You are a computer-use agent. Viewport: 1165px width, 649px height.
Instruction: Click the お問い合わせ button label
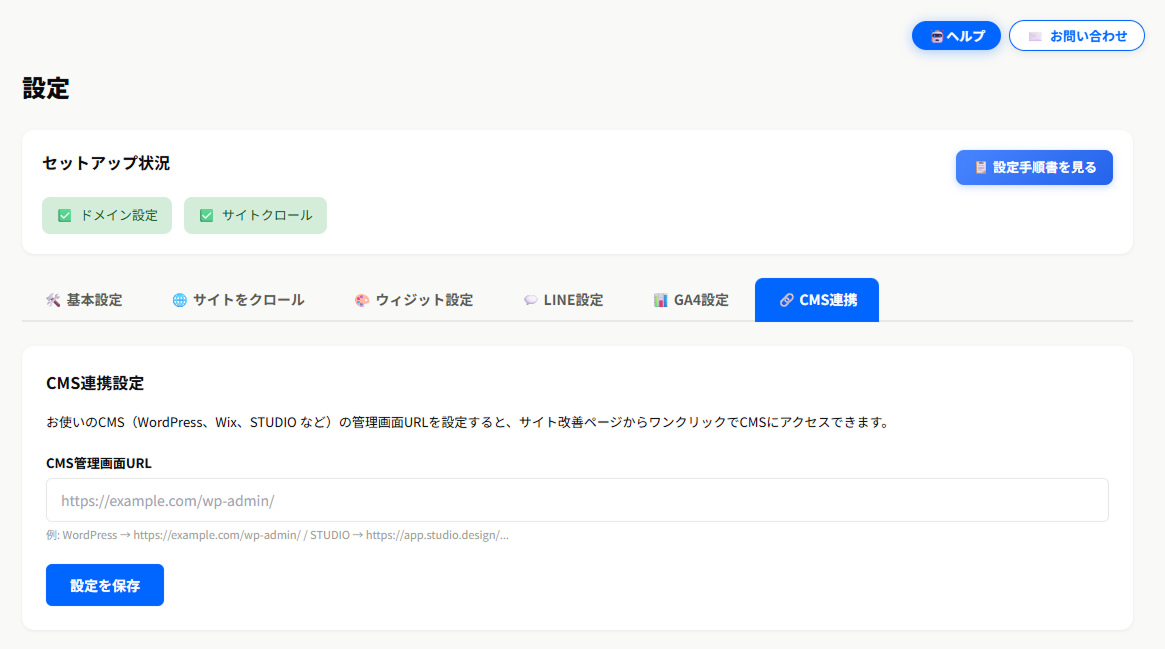(x=1088, y=36)
